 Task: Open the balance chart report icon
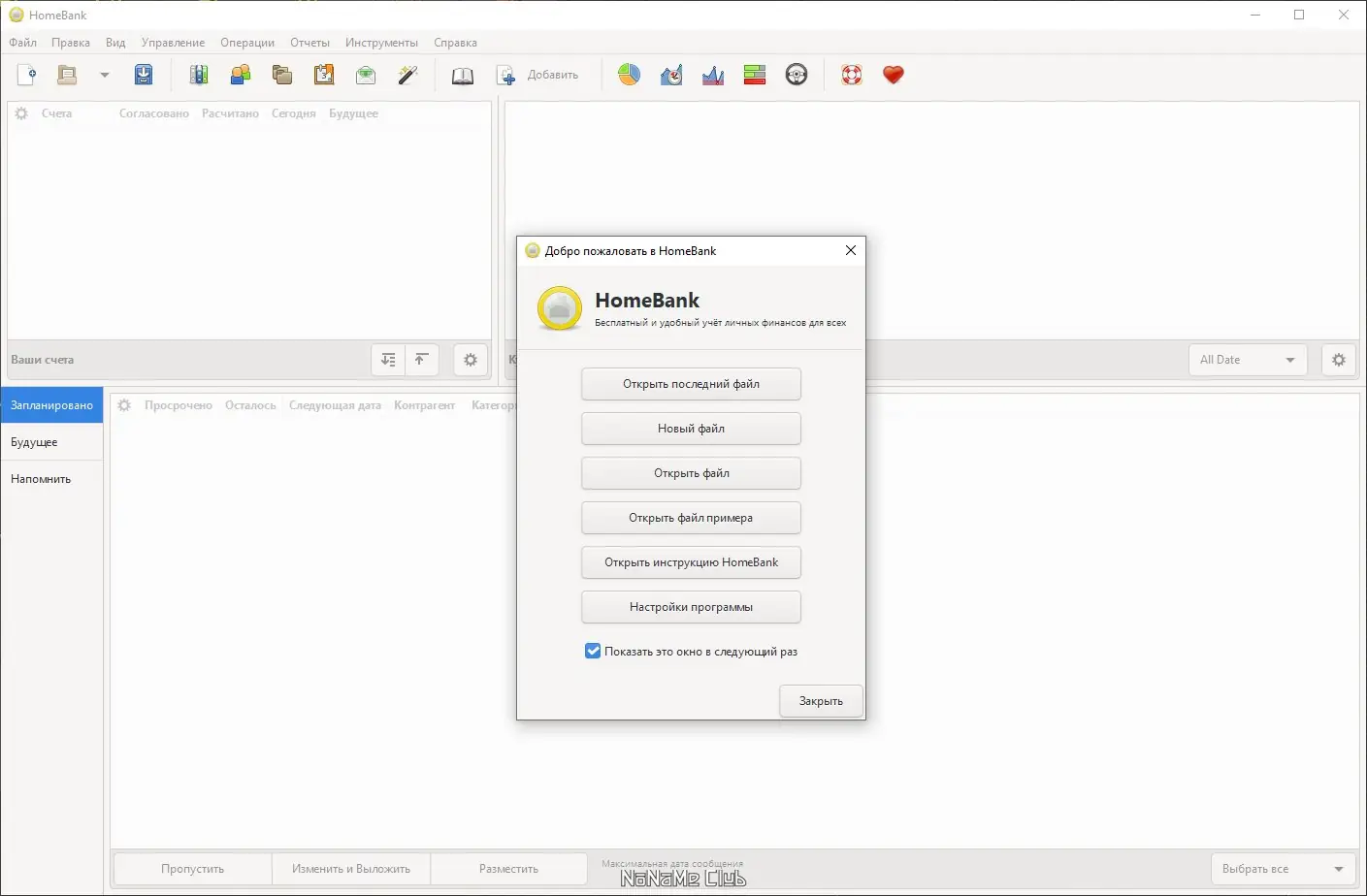713,75
